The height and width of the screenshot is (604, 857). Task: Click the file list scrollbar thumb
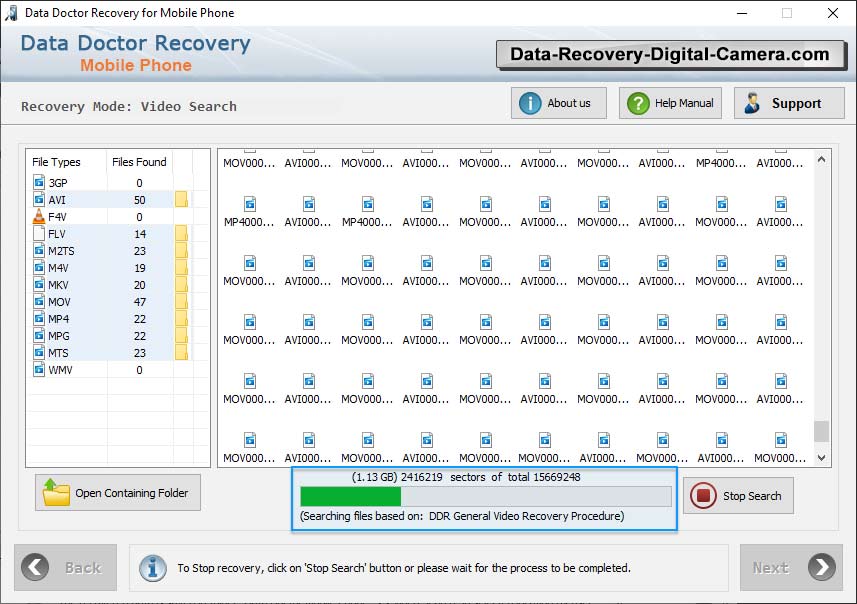point(821,431)
